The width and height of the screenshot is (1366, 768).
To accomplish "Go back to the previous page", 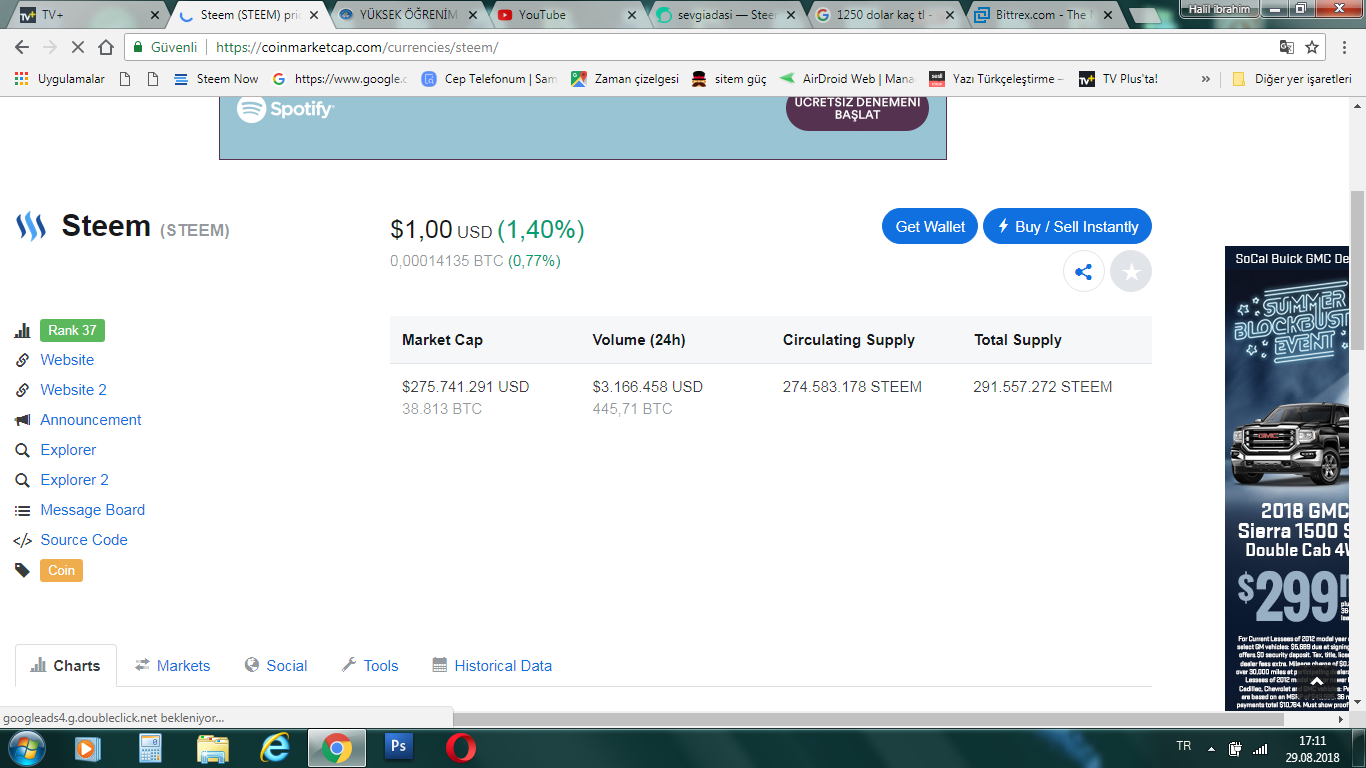I will pos(22,47).
